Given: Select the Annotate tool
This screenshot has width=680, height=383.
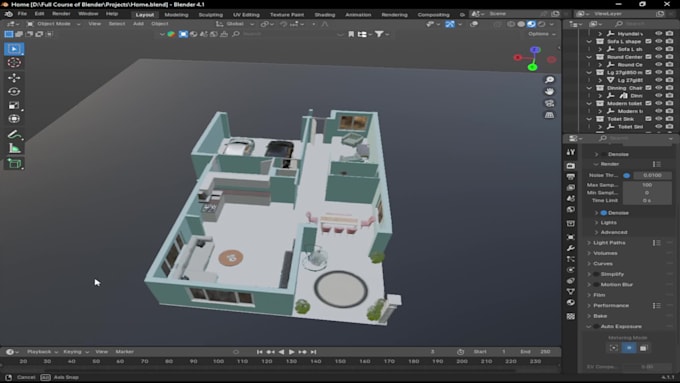Looking at the screenshot, I should (14, 135).
